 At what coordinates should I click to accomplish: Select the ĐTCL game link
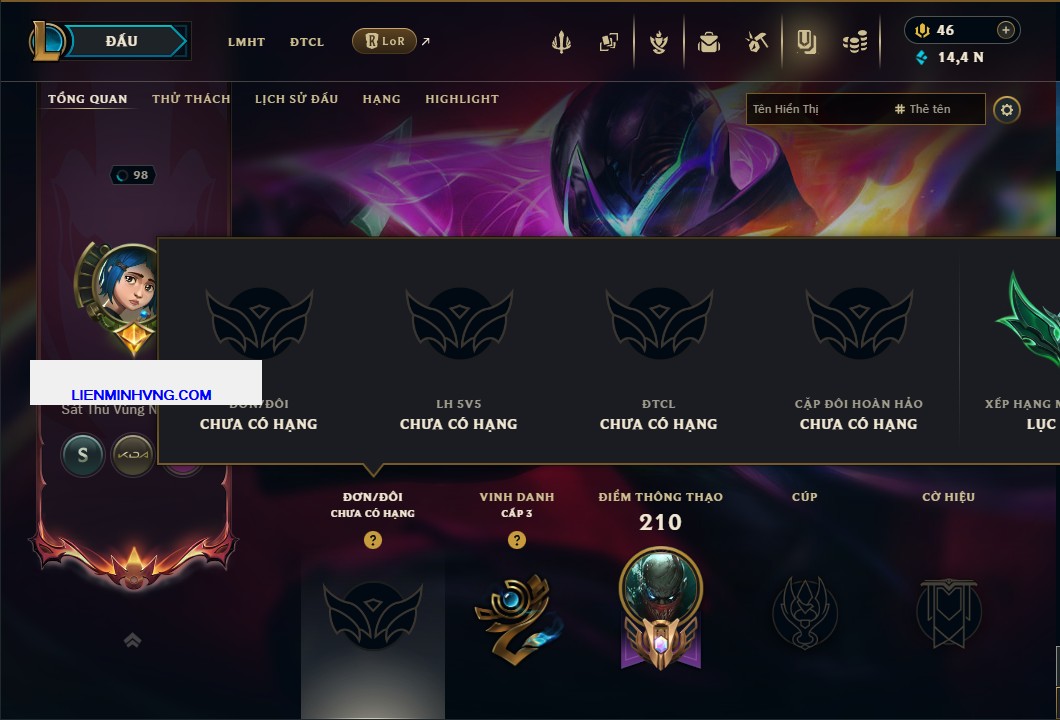(307, 42)
